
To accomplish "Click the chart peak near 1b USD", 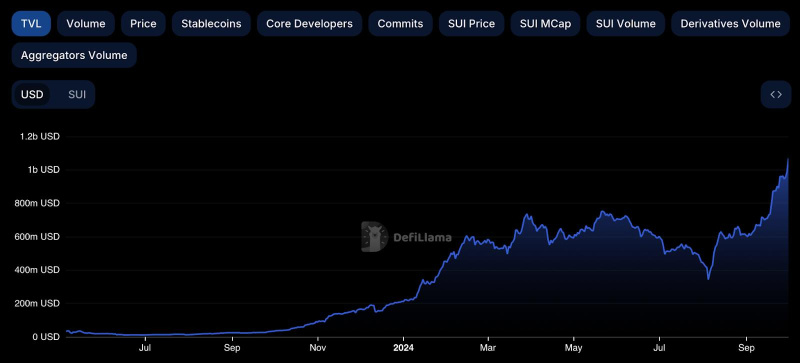I will (788, 159).
